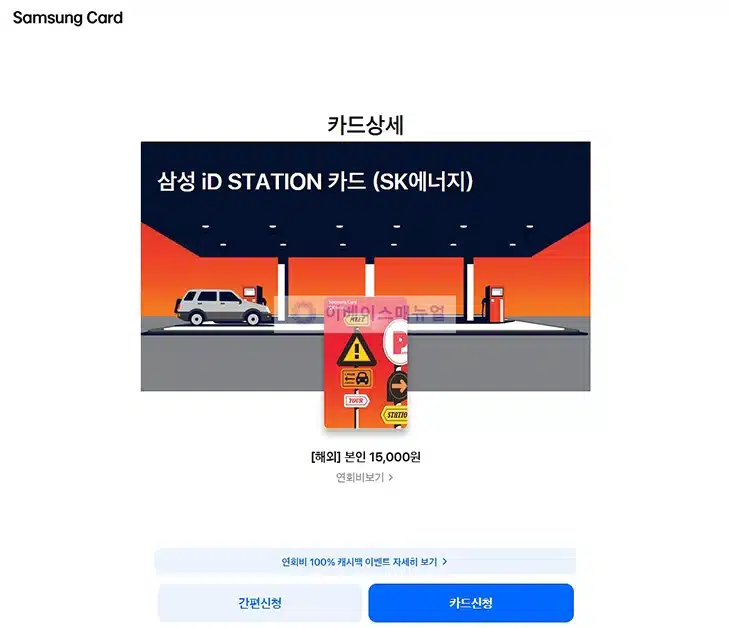Screen dimensions: 730x628
Task: Click the yellow warning triangle sign on card
Action: coord(356,349)
